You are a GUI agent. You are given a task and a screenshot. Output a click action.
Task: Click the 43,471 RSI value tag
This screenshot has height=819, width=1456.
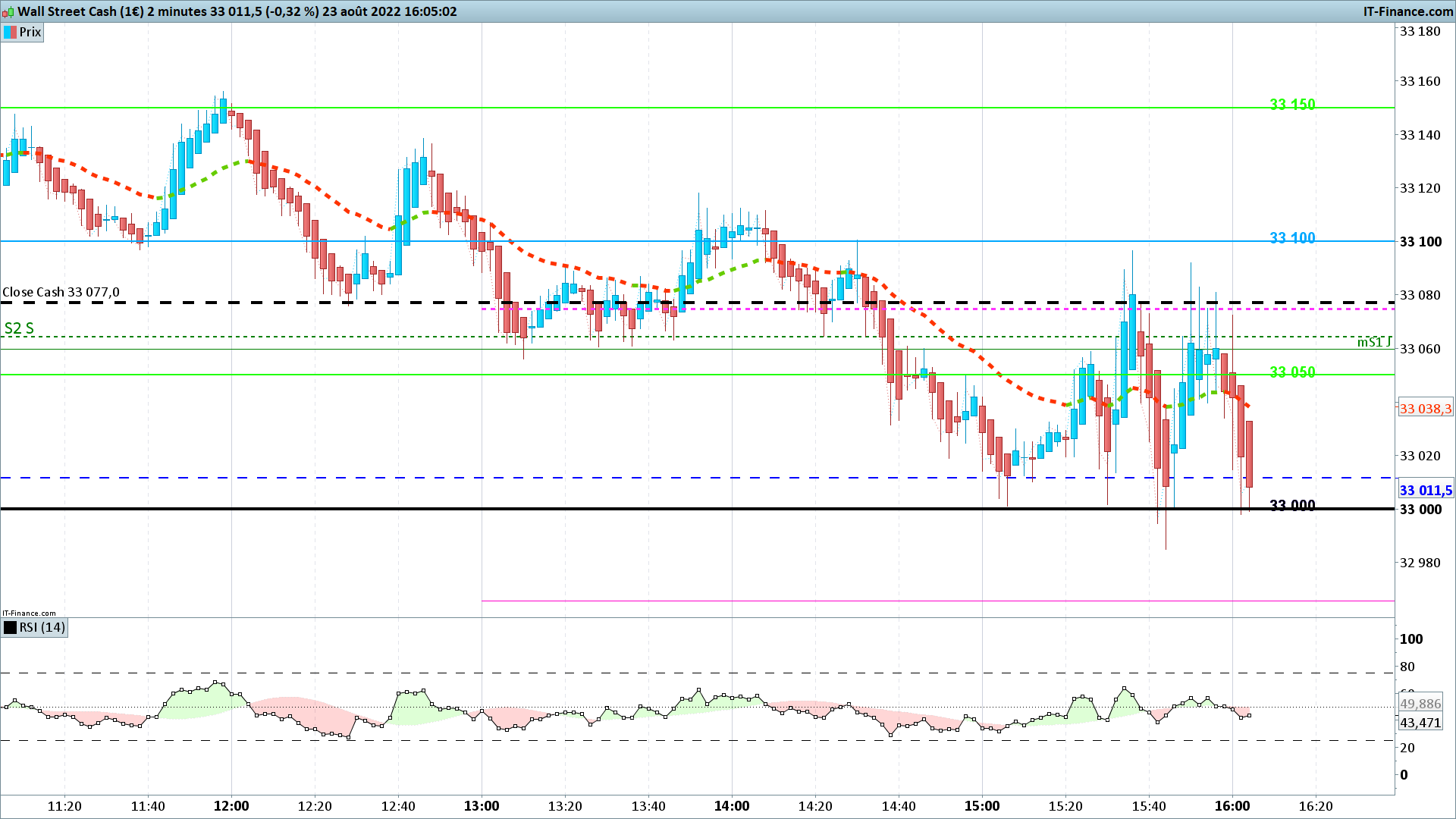[1420, 723]
